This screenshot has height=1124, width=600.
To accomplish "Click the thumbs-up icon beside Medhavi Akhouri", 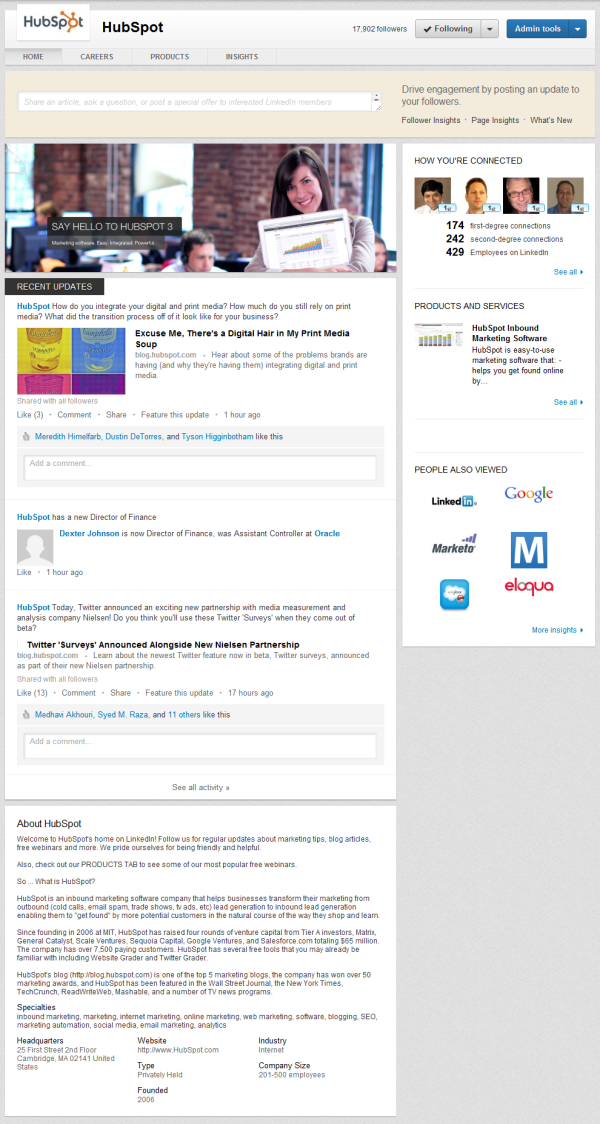I will pos(26,715).
